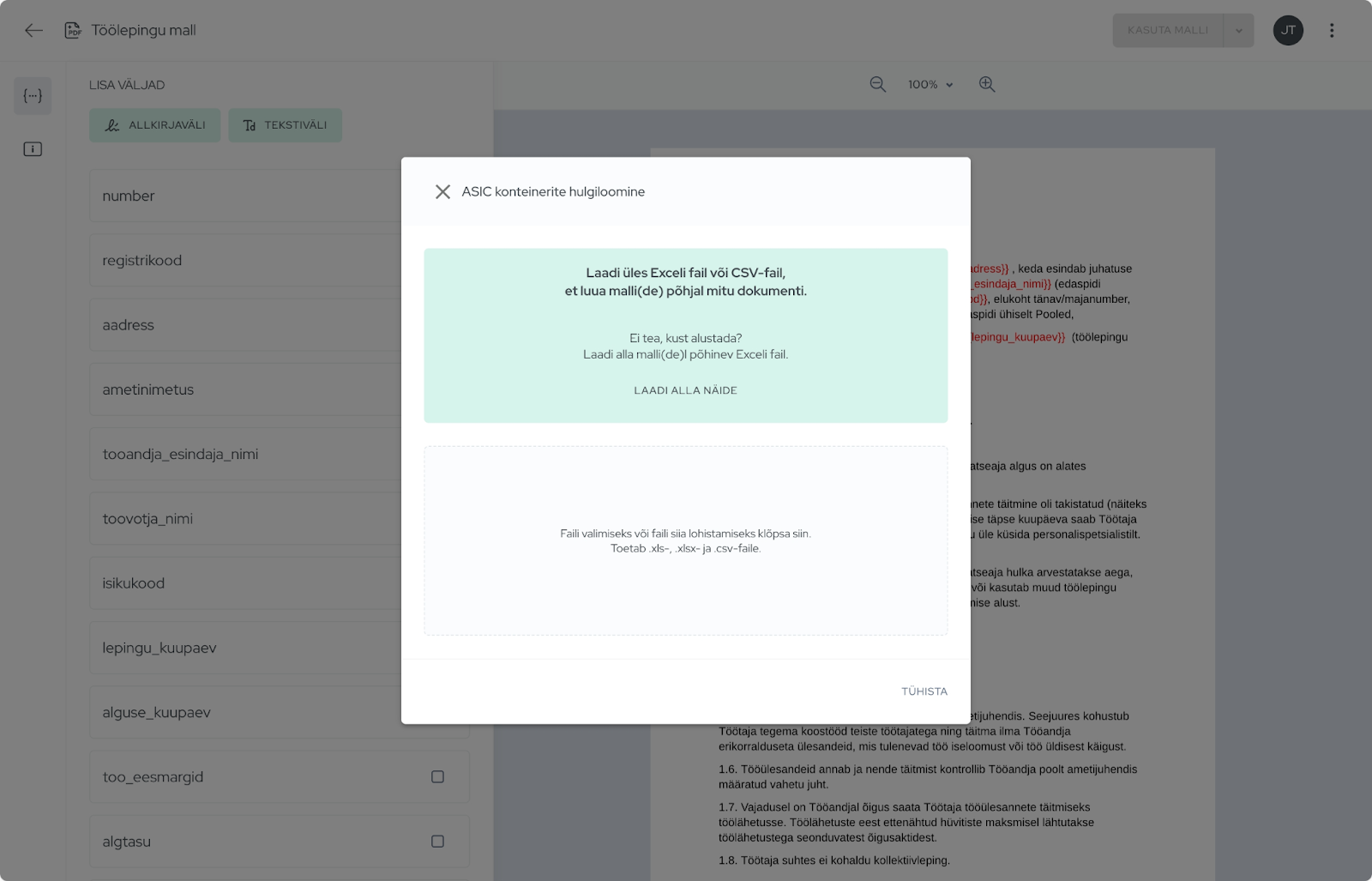Toggle the algtasu checkbox

click(437, 842)
